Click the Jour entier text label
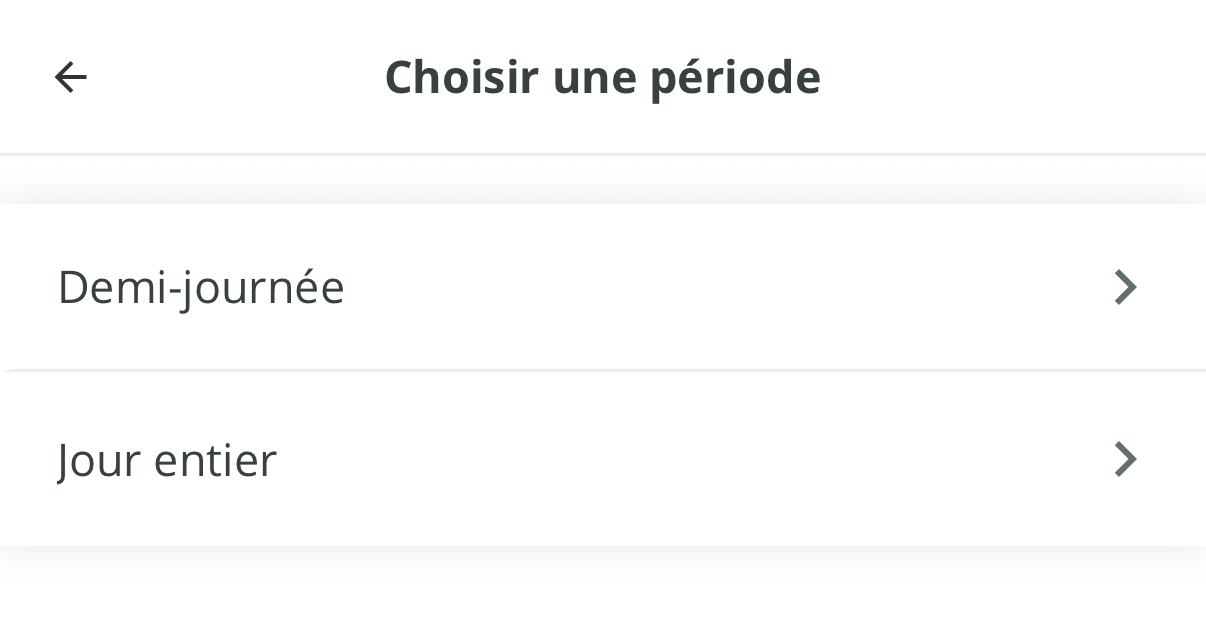Viewport: 1206px width, 625px height. (167, 461)
